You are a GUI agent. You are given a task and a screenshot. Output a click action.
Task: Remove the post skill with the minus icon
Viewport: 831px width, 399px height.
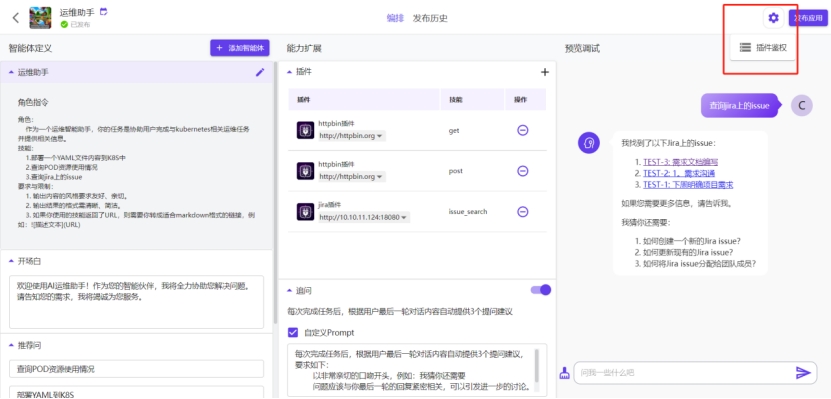(x=523, y=171)
